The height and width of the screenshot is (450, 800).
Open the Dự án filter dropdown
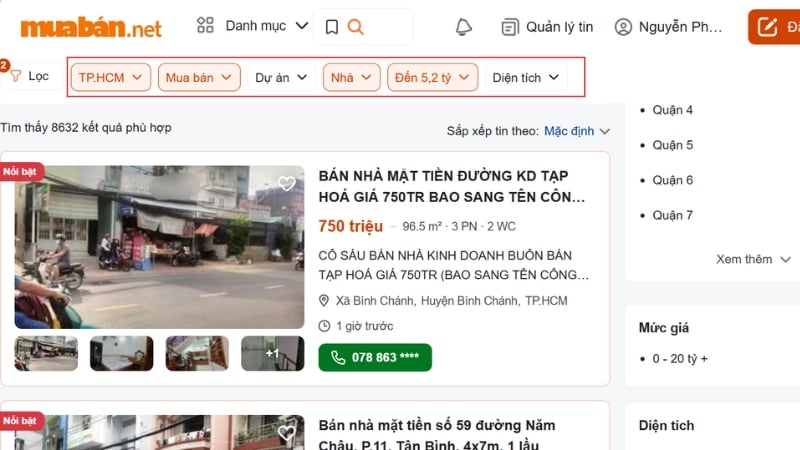[281, 78]
